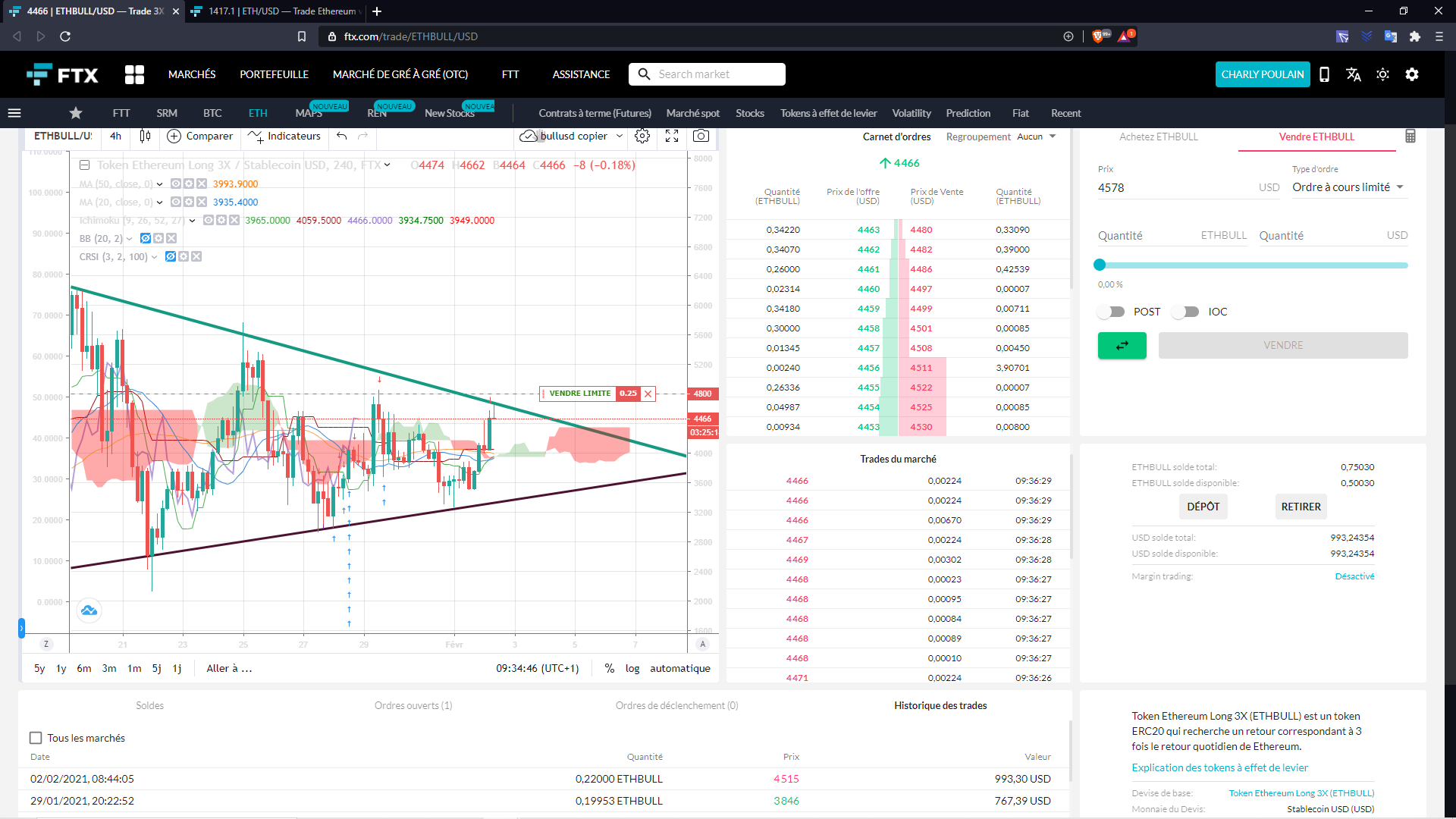Check Tous les marchés checkbox
The width and height of the screenshot is (1456, 819).
coord(36,738)
